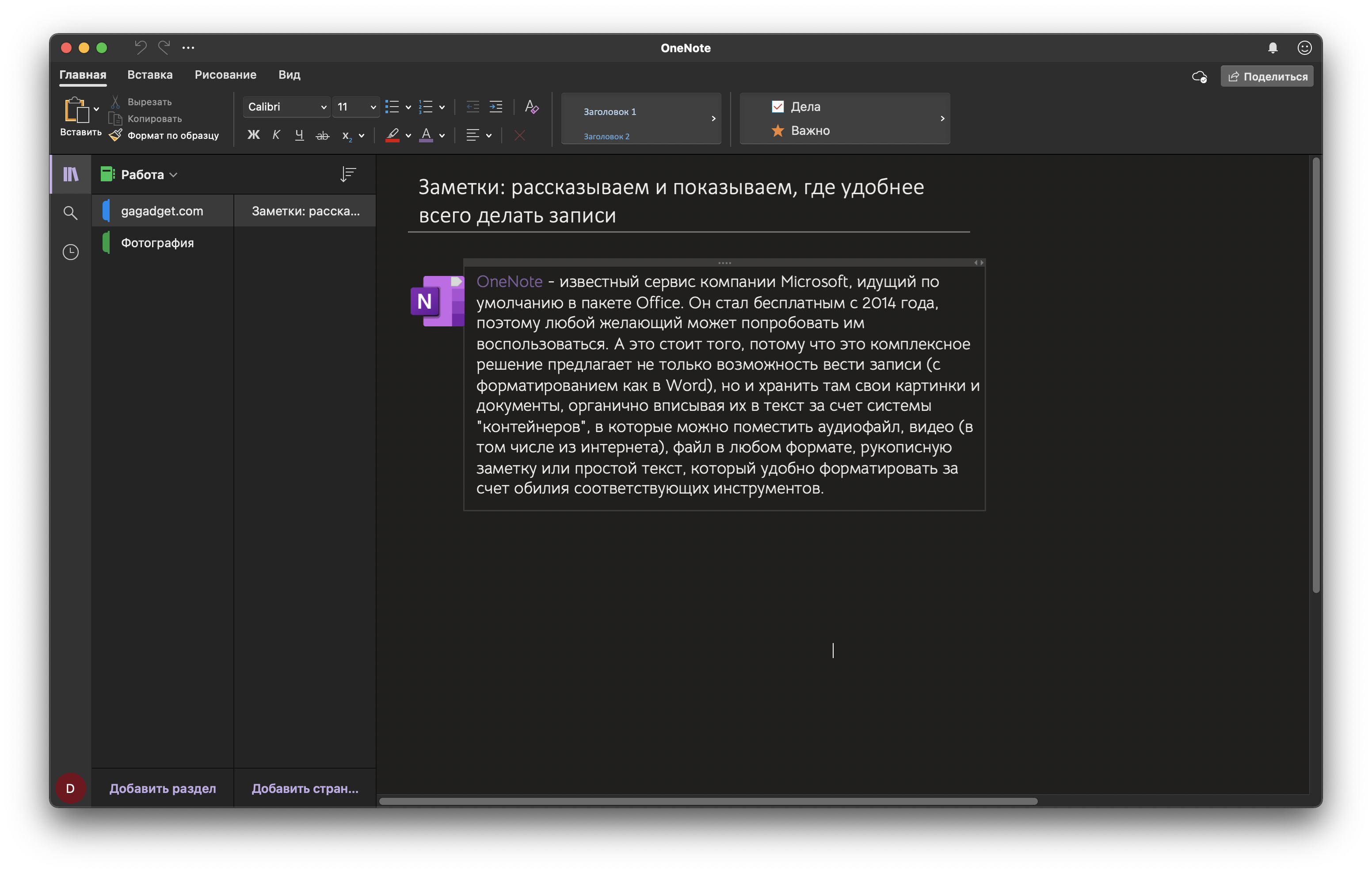This screenshot has height=873, width=1372.
Task: Click the page title text field
Action: [x=689, y=201]
